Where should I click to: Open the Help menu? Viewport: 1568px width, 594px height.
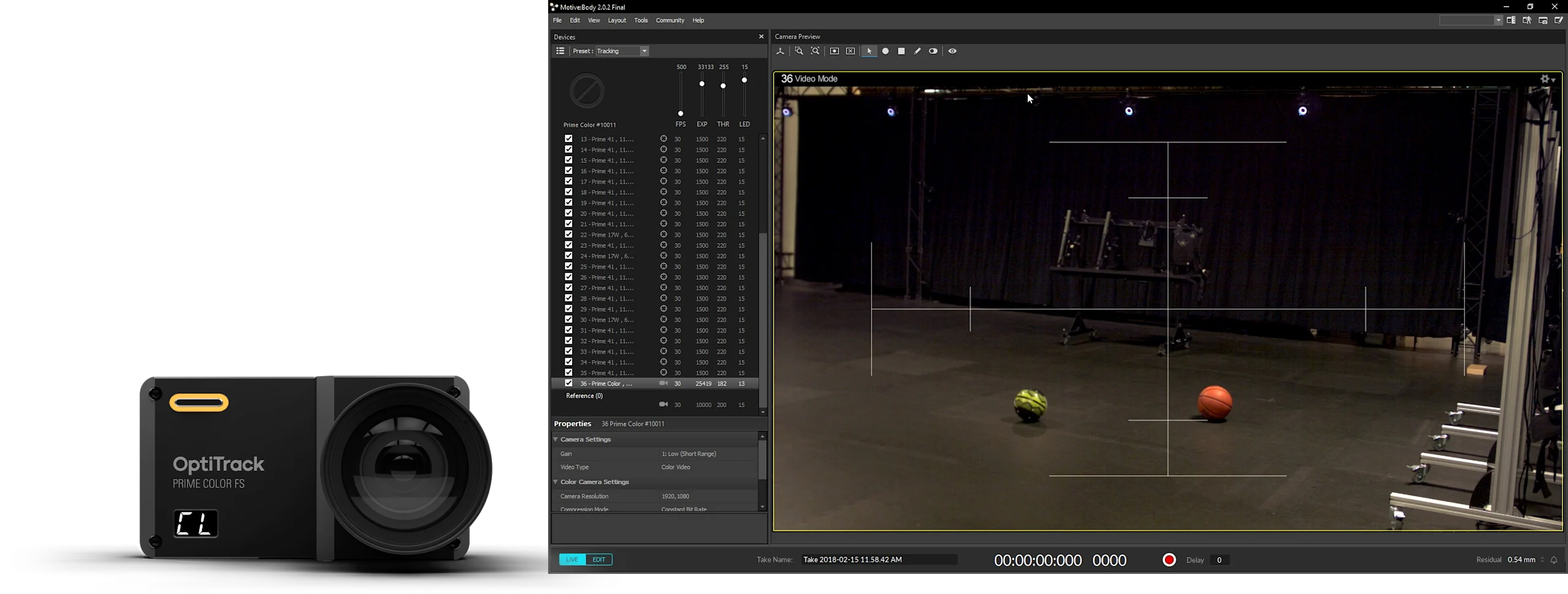point(698,20)
